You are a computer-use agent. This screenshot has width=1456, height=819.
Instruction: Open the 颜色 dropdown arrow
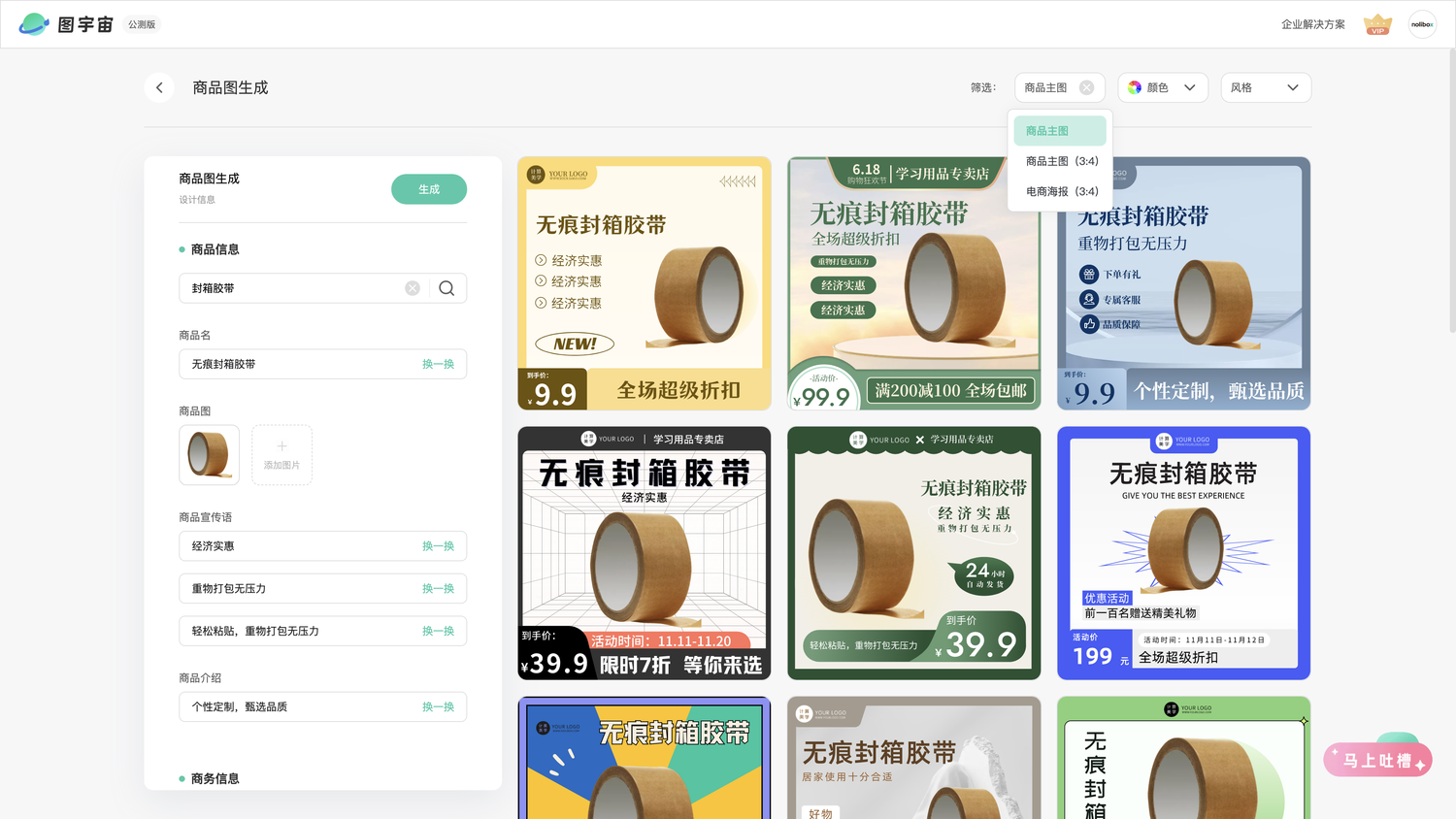(x=1189, y=87)
